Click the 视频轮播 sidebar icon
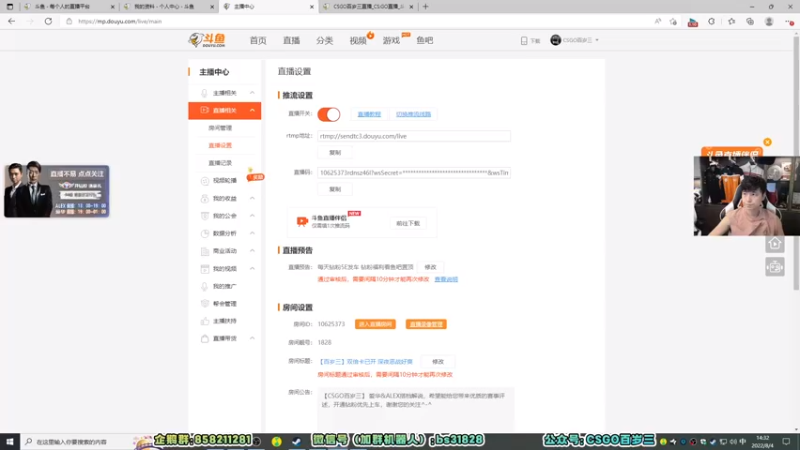Viewport: 800px width, 450px height. (205, 181)
